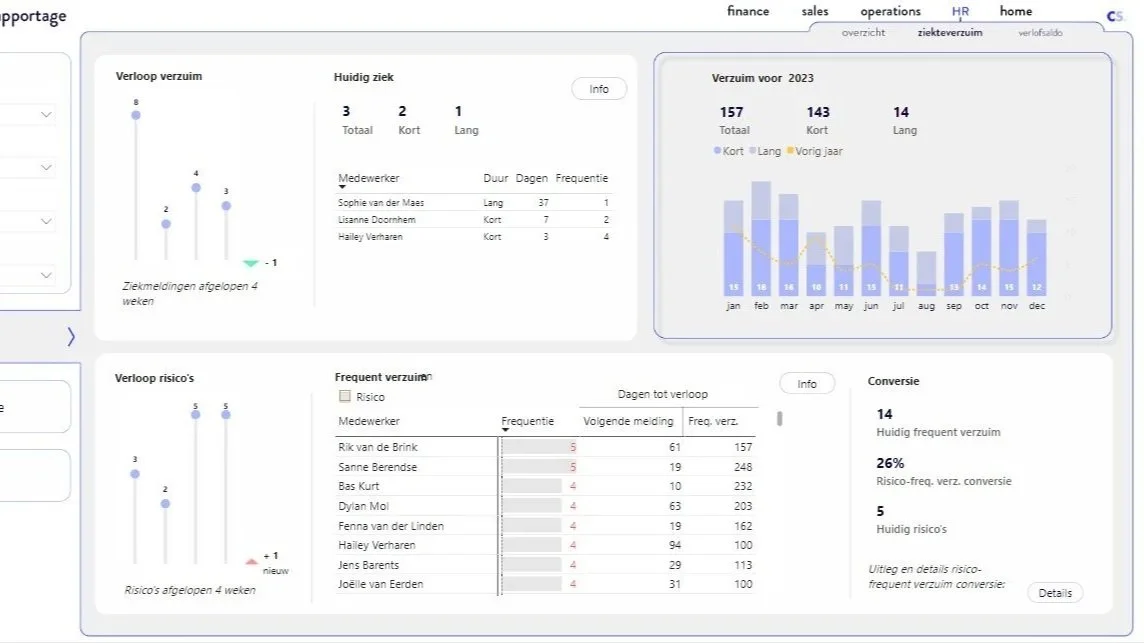Click Info button in Huidig ziek
The width and height of the screenshot is (1144, 643).
coord(599,89)
